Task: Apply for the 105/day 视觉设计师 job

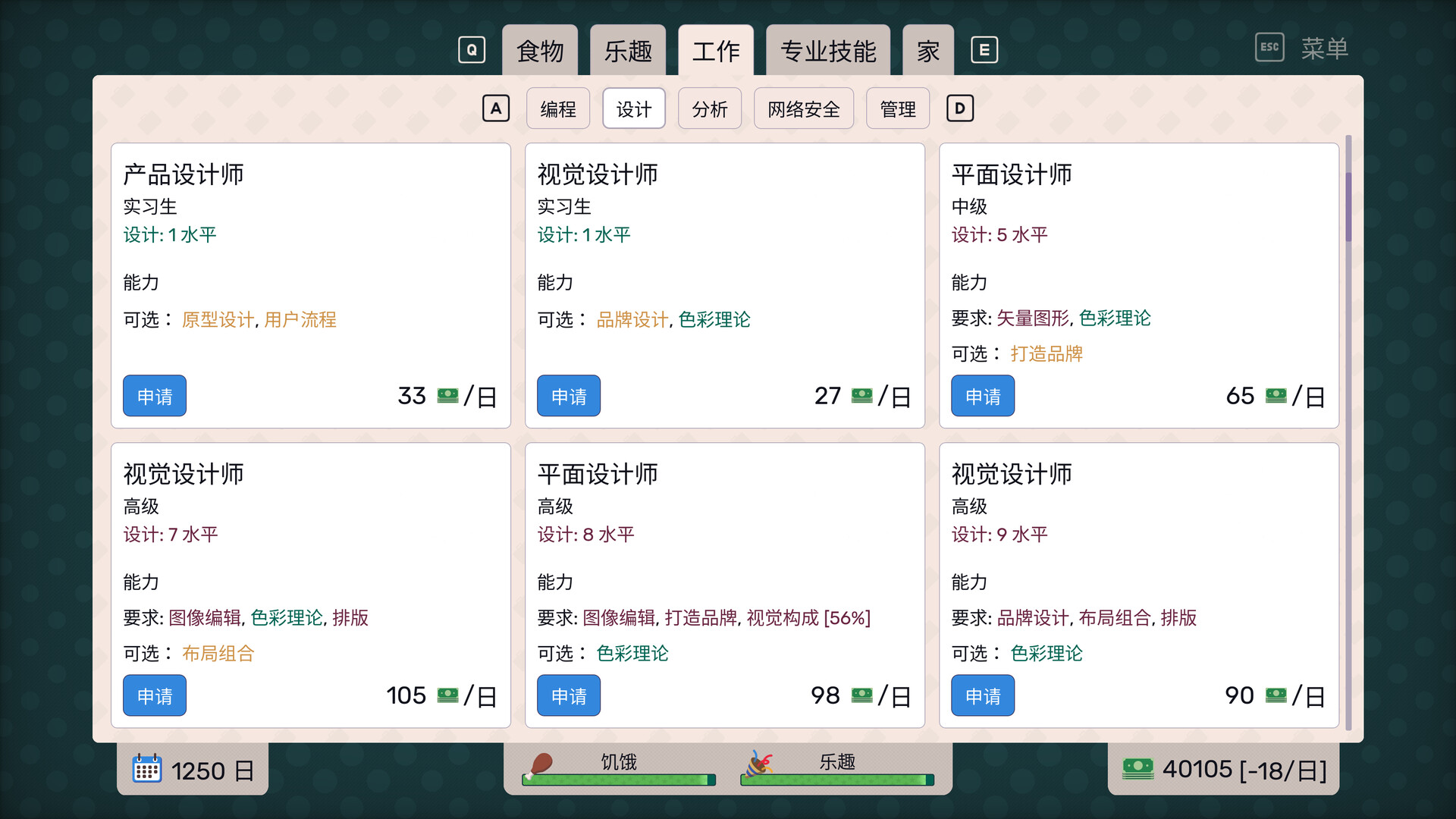Action: tap(155, 695)
